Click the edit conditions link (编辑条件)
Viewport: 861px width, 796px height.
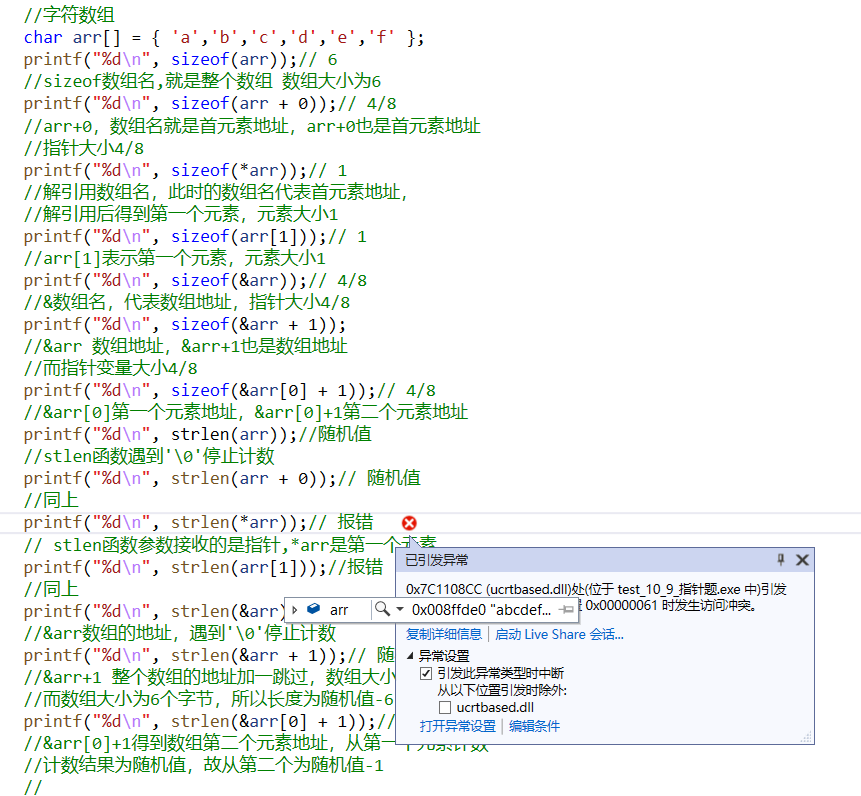coord(534,726)
